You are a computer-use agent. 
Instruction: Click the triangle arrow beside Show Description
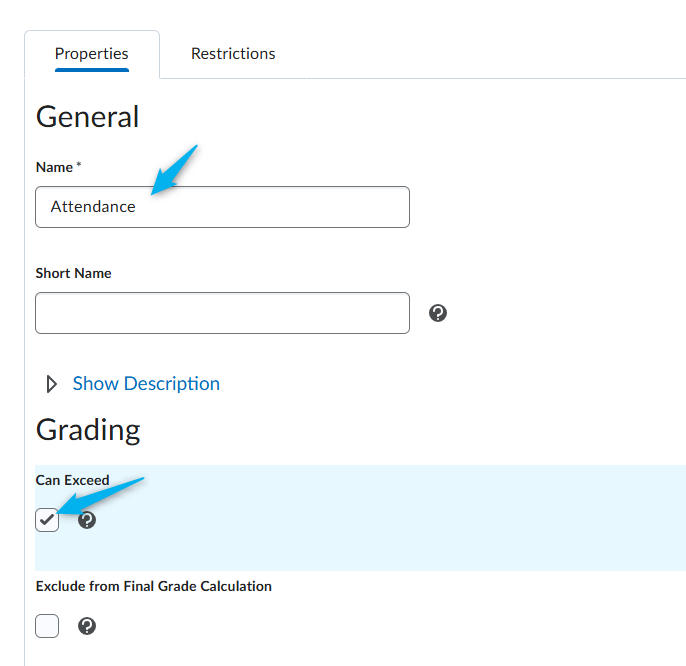51,384
